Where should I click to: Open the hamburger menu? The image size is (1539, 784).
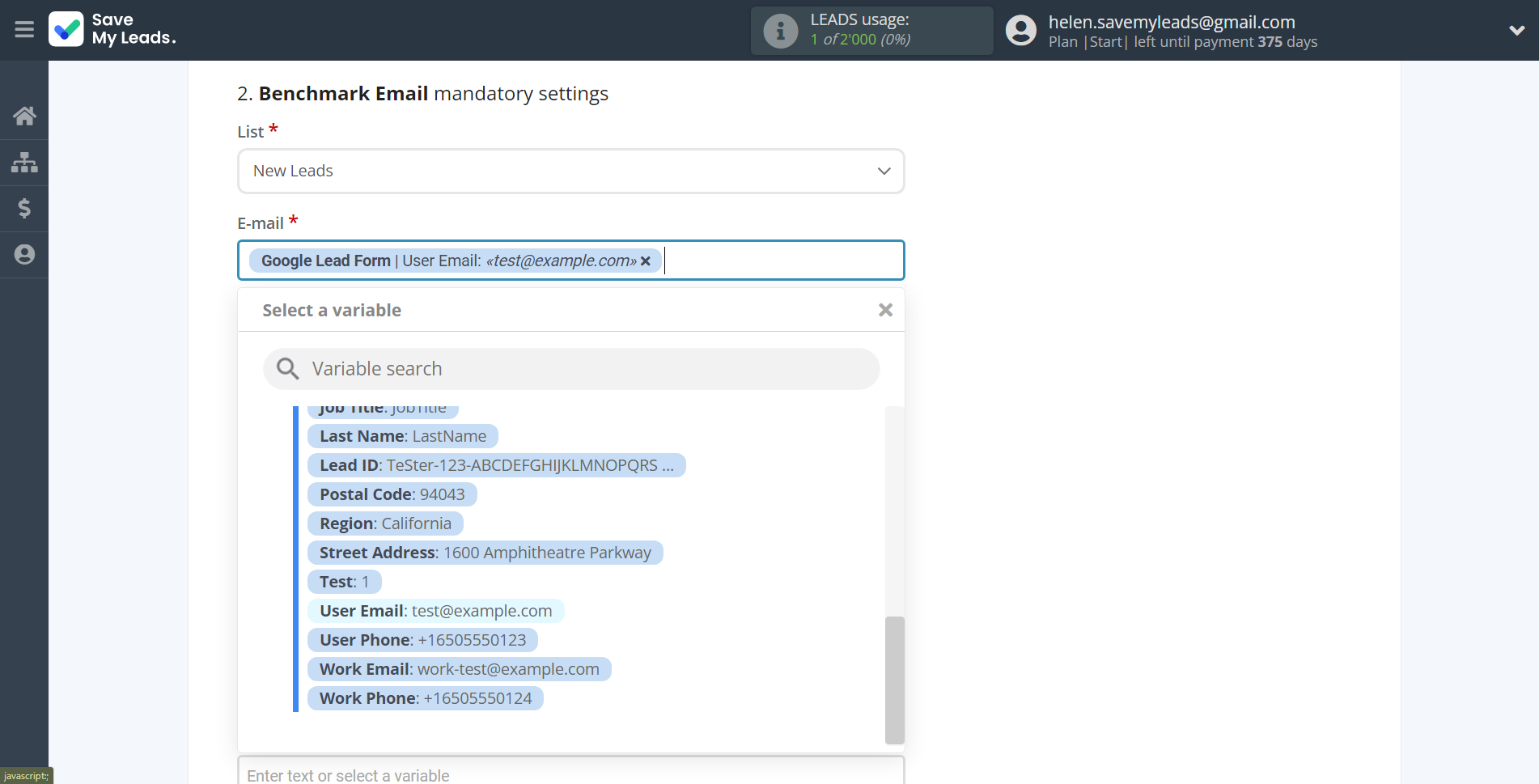24,30
